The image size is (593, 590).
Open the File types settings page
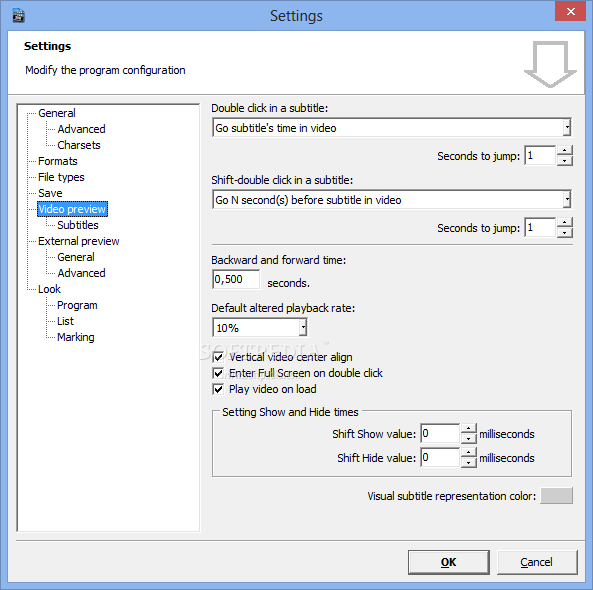[x=61, y=177]
